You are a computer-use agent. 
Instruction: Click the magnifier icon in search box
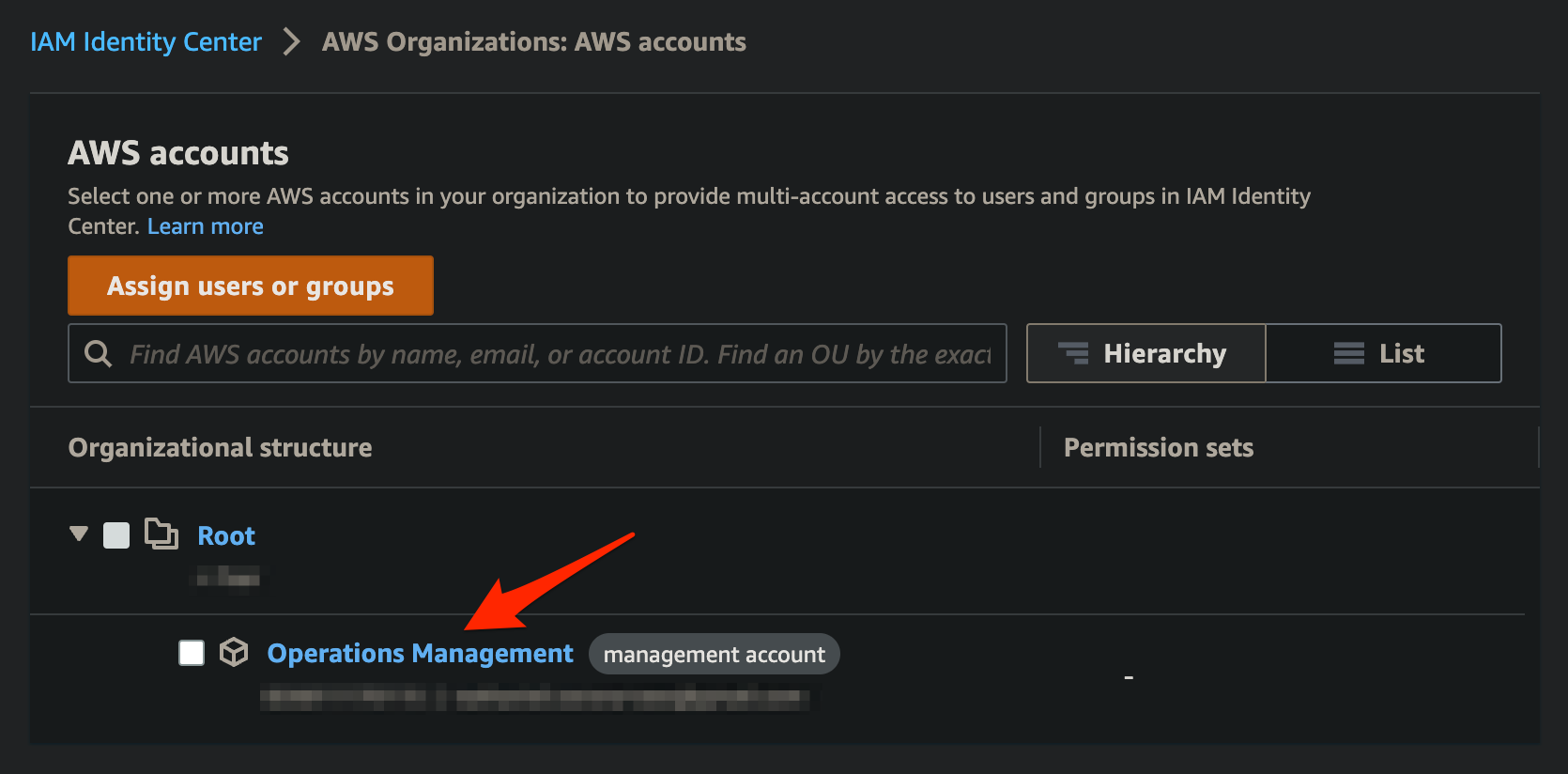(x=98, y=354)
